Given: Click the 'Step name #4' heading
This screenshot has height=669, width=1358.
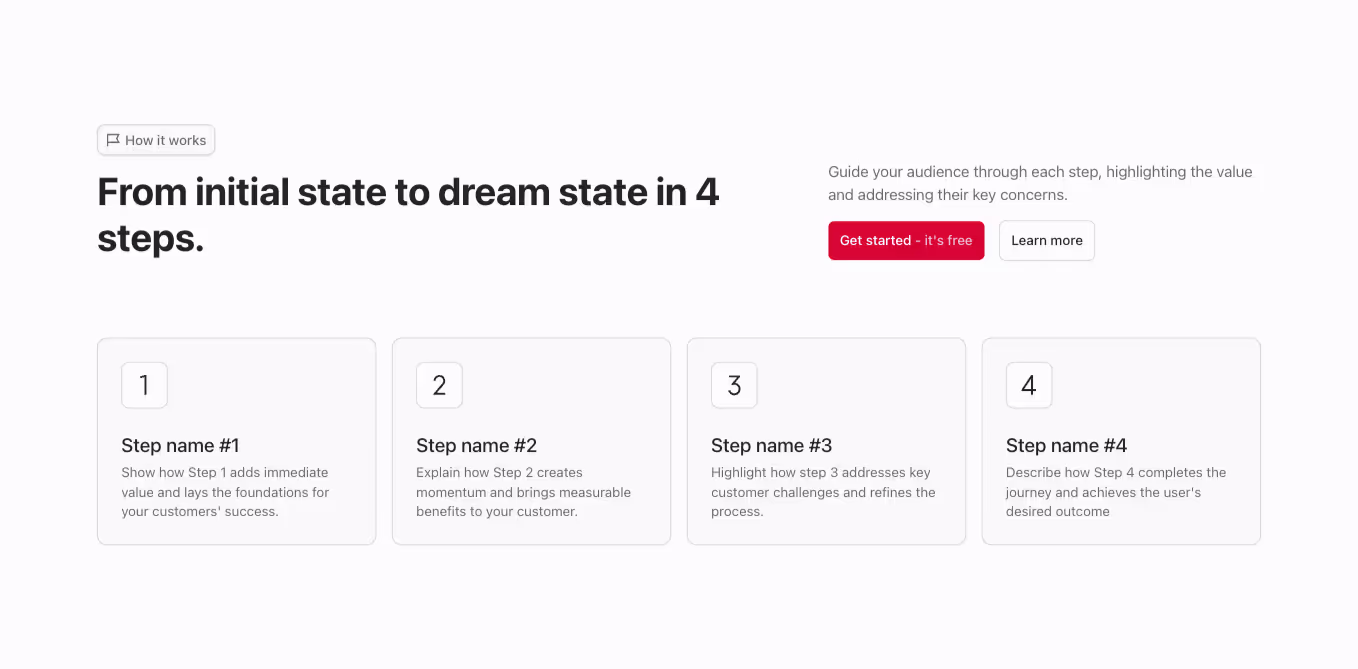Looking at the screenshot, I should pos(1066,445).
